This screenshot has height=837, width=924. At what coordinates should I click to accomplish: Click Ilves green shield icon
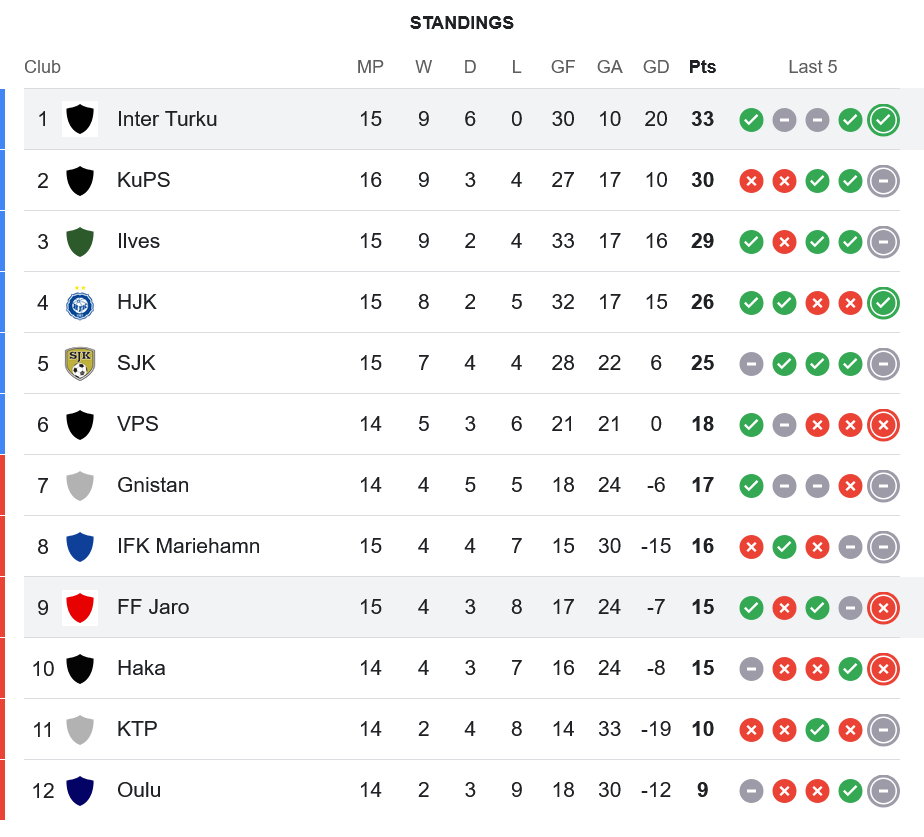coord(80,241)
